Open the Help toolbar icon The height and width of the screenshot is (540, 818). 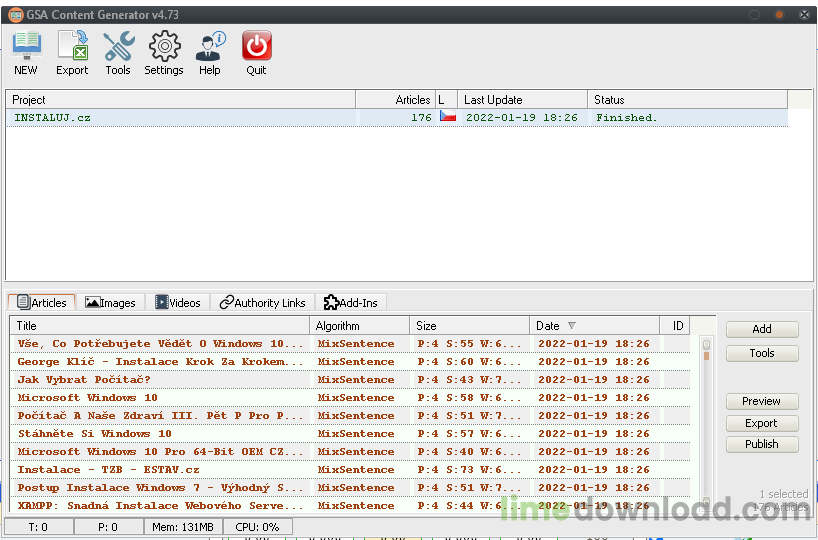[x=210, y=46]
